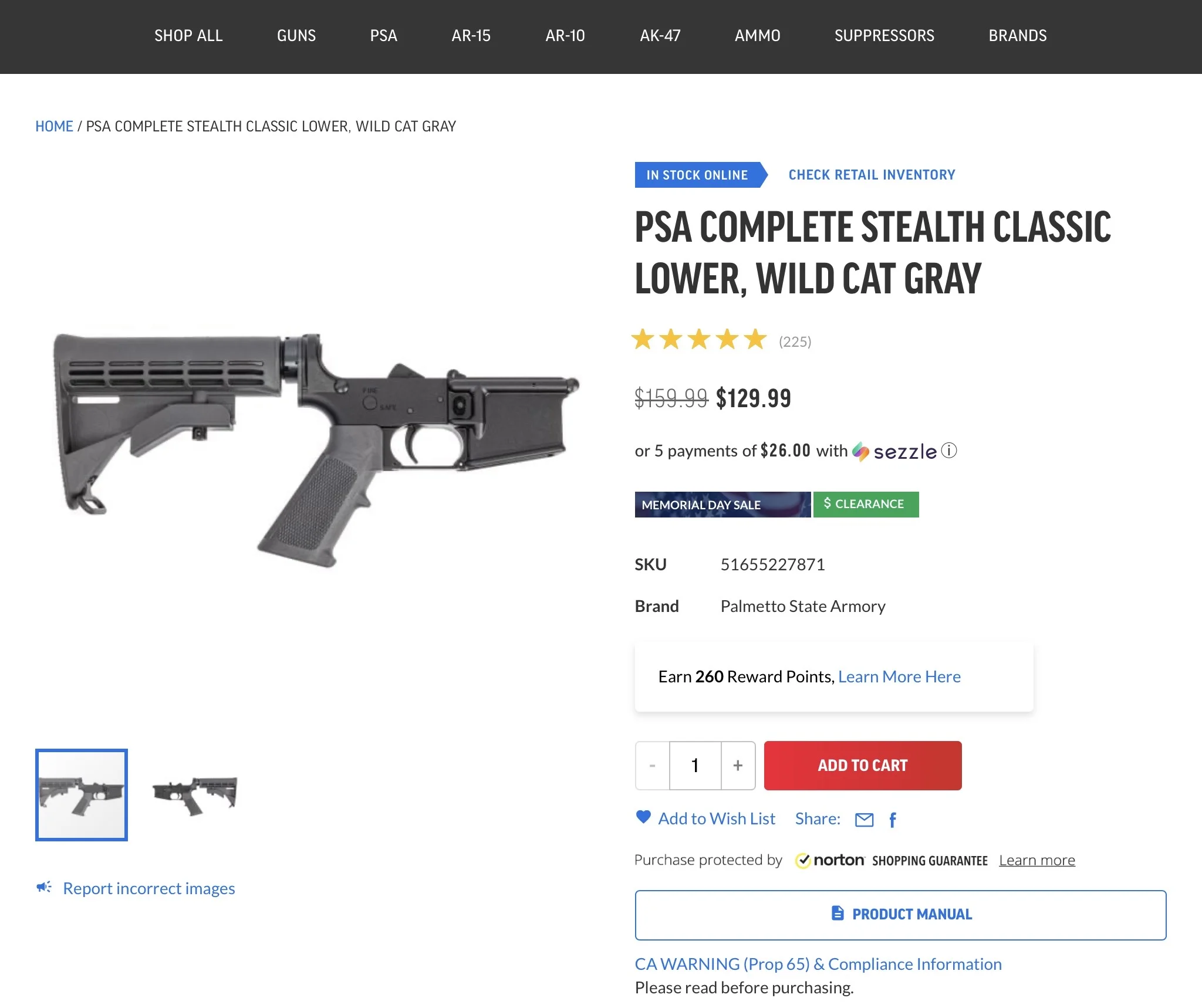Click the quantity input field
Viewport: 1202px width, 1008px height.
pos(695,765)
